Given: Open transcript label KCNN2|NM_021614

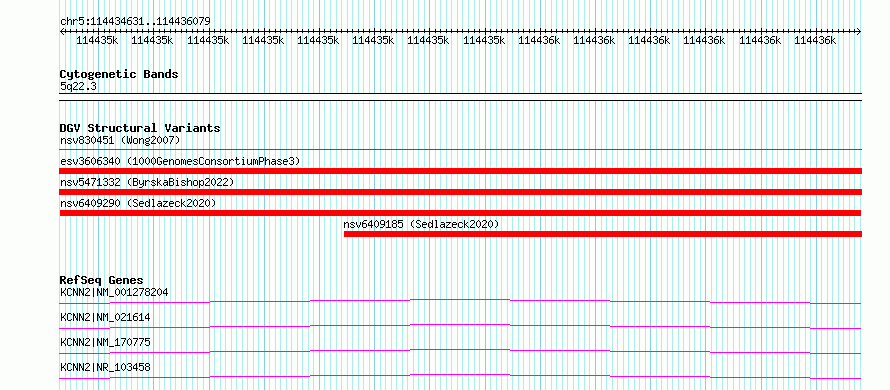Looking at the screenshot, I should 105,317.
